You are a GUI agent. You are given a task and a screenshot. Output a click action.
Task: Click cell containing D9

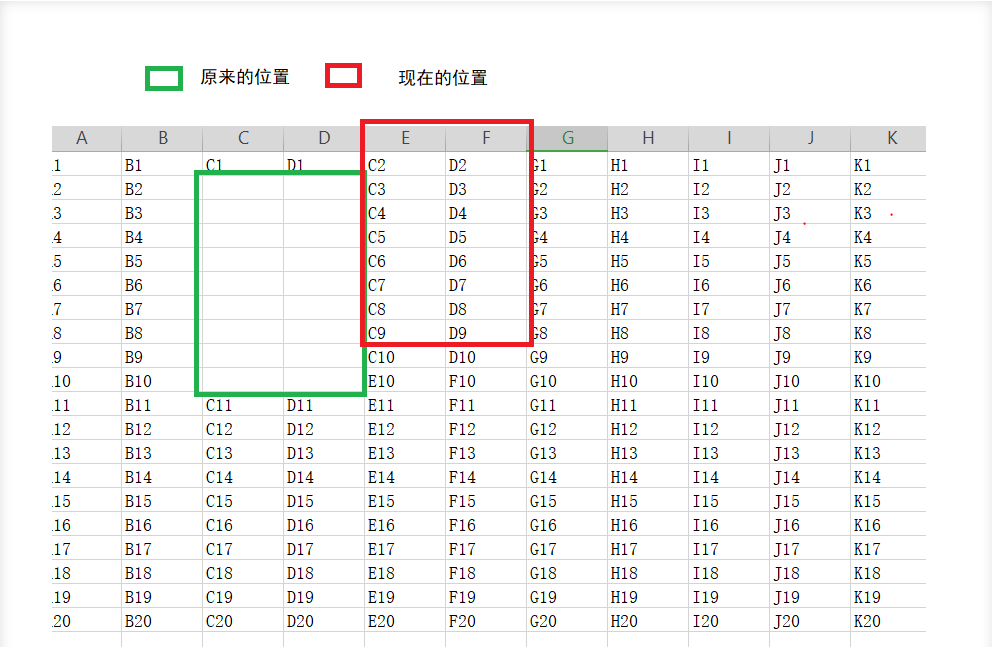(486, 333)
